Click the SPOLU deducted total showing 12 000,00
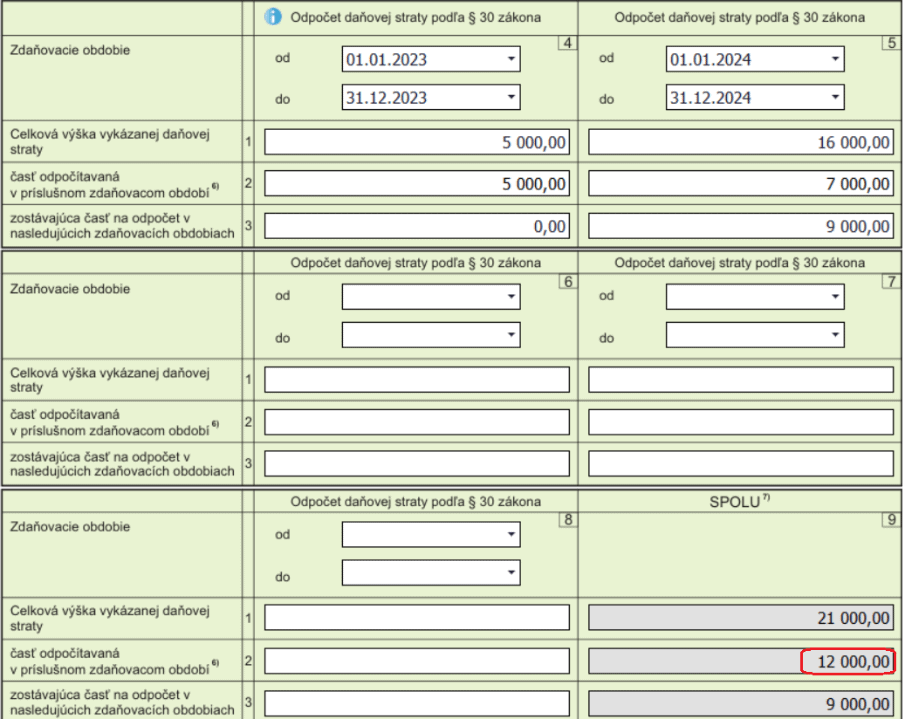903x719 pixels. [x=740, y=661]
